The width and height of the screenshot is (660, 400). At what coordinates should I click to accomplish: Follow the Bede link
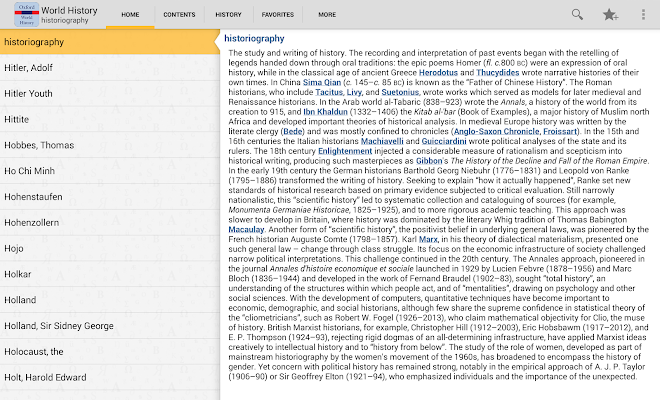[x=293, y=131]
